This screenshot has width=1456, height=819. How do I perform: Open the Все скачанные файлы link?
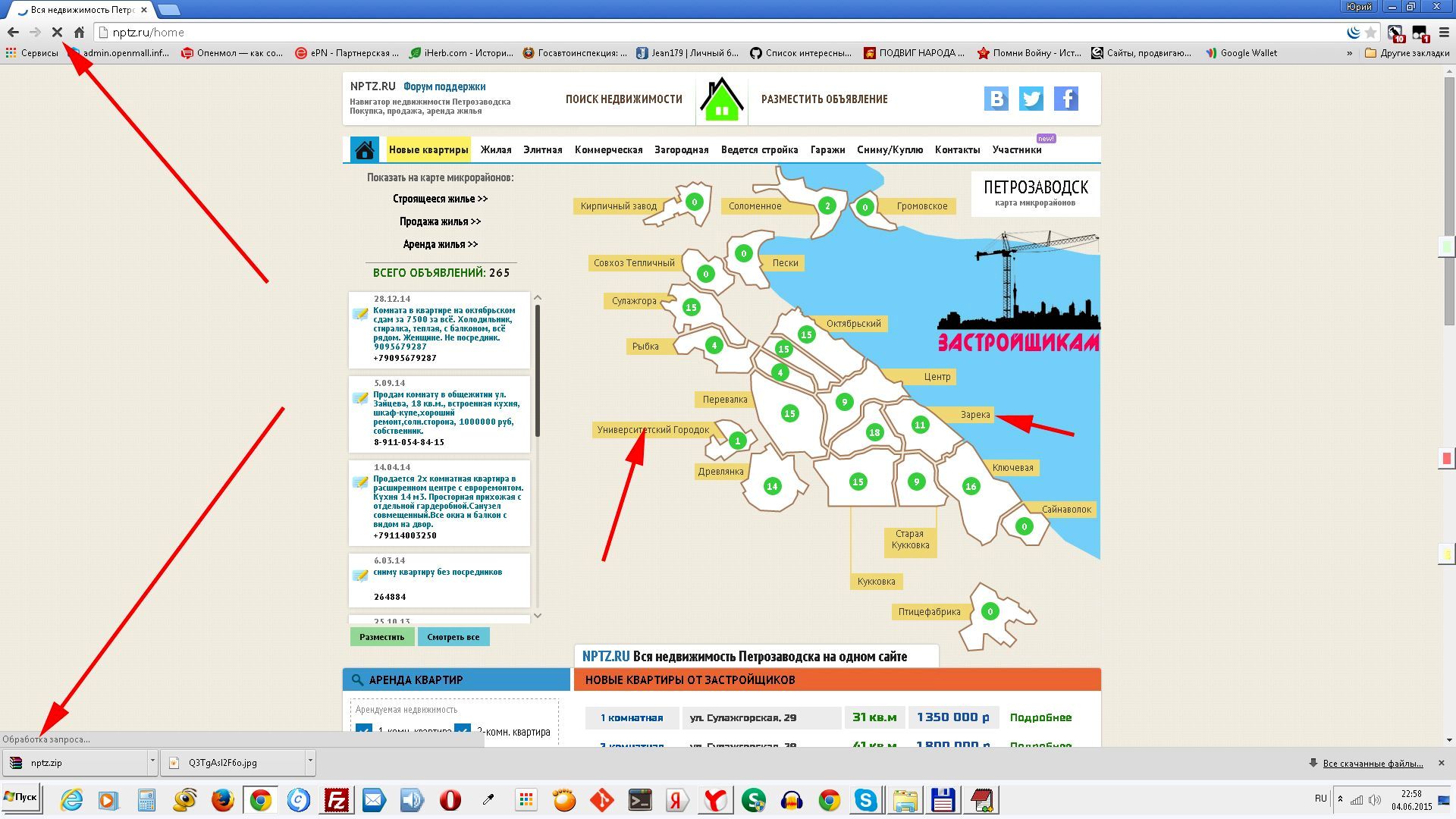(1373, 763)
